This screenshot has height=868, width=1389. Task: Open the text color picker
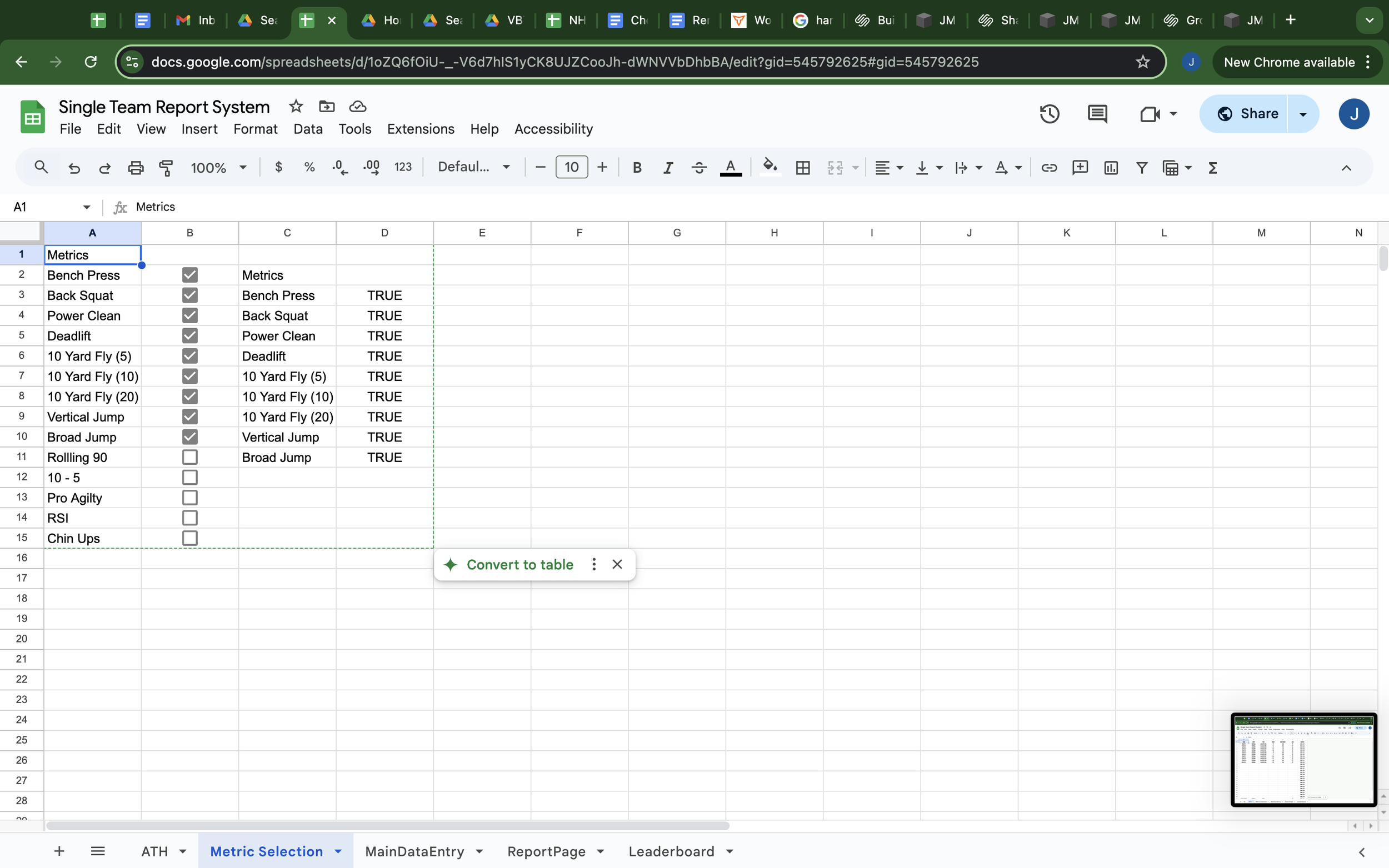731,168
